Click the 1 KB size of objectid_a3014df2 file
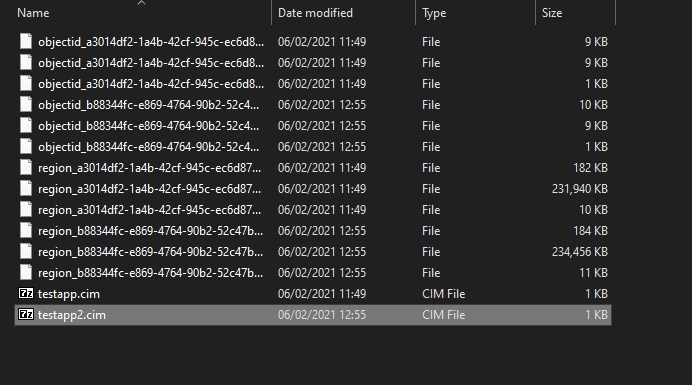 596,84
